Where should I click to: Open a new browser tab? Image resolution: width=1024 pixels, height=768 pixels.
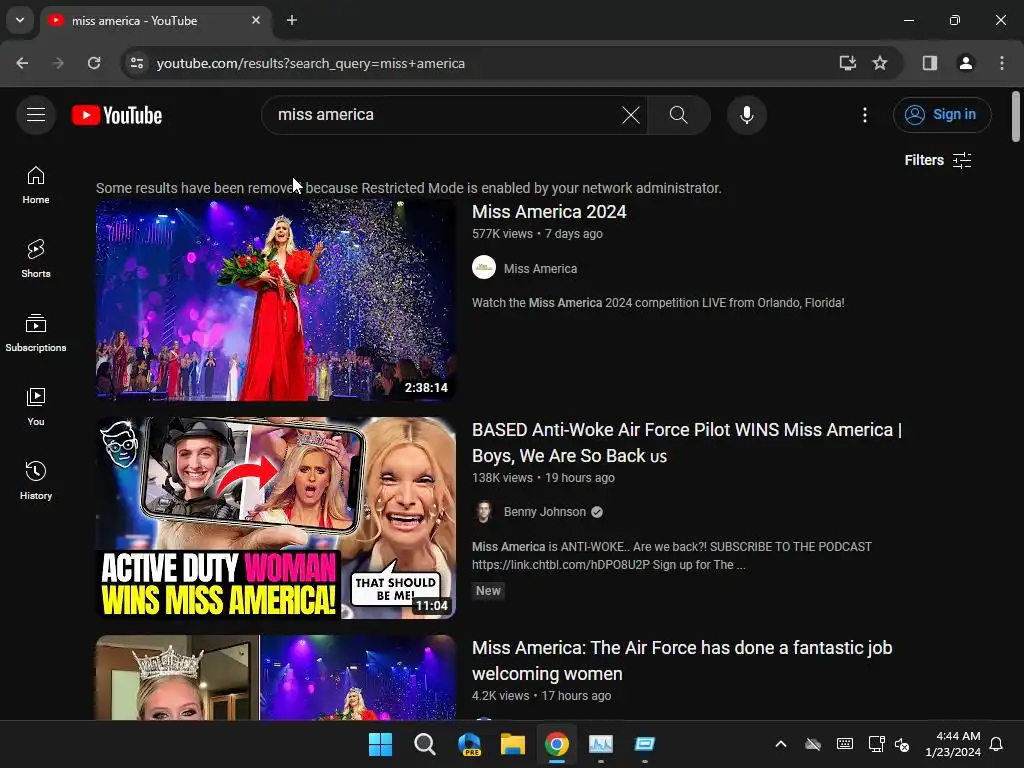(x=292, y=20)
